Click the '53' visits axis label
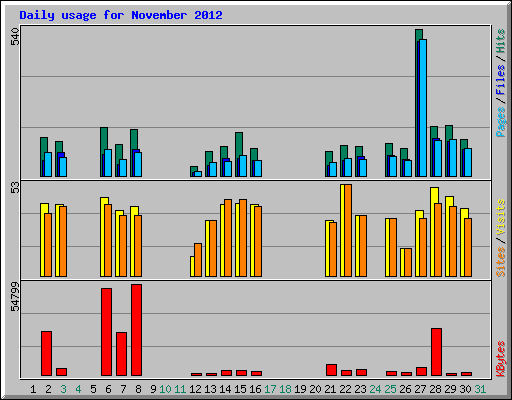The width and height of the screenshot is (512, 400). [x=15, y=188]
